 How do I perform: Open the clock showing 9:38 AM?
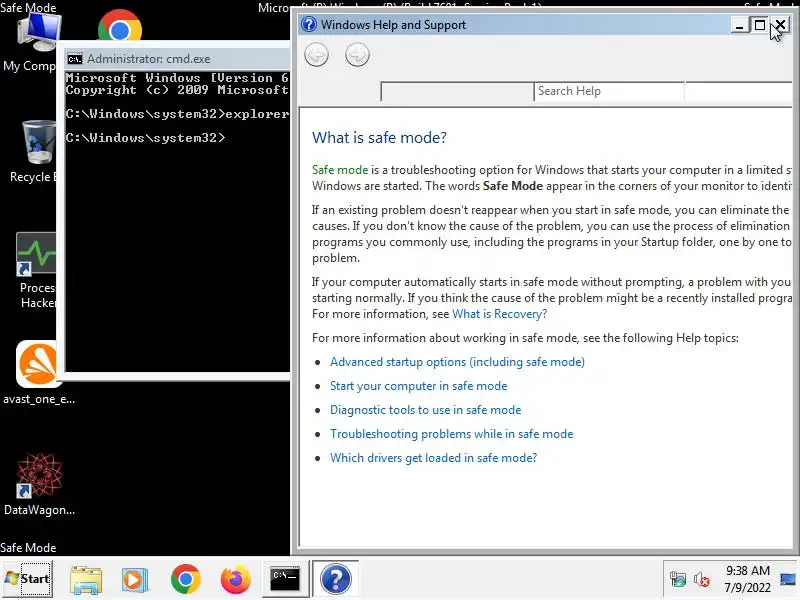[747, 579]
